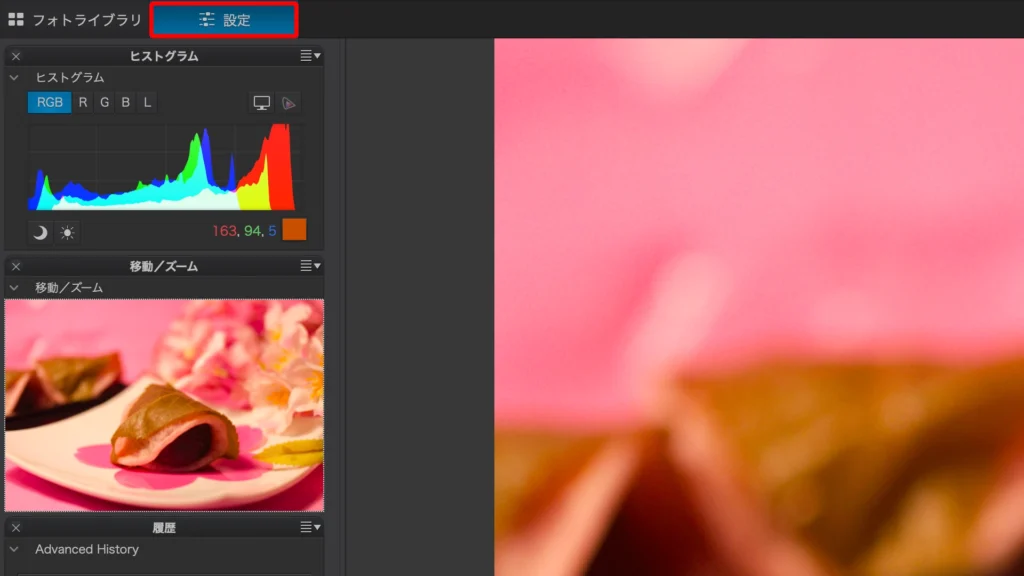Screen dimensions: 1024x576
Task: Click the orange color swatch in histogram
Action: (294, 230)
